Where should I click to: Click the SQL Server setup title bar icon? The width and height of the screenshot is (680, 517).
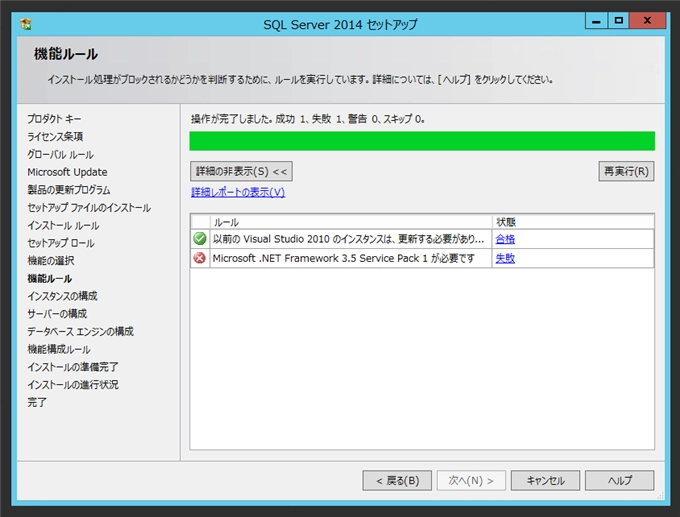point(26,24)
